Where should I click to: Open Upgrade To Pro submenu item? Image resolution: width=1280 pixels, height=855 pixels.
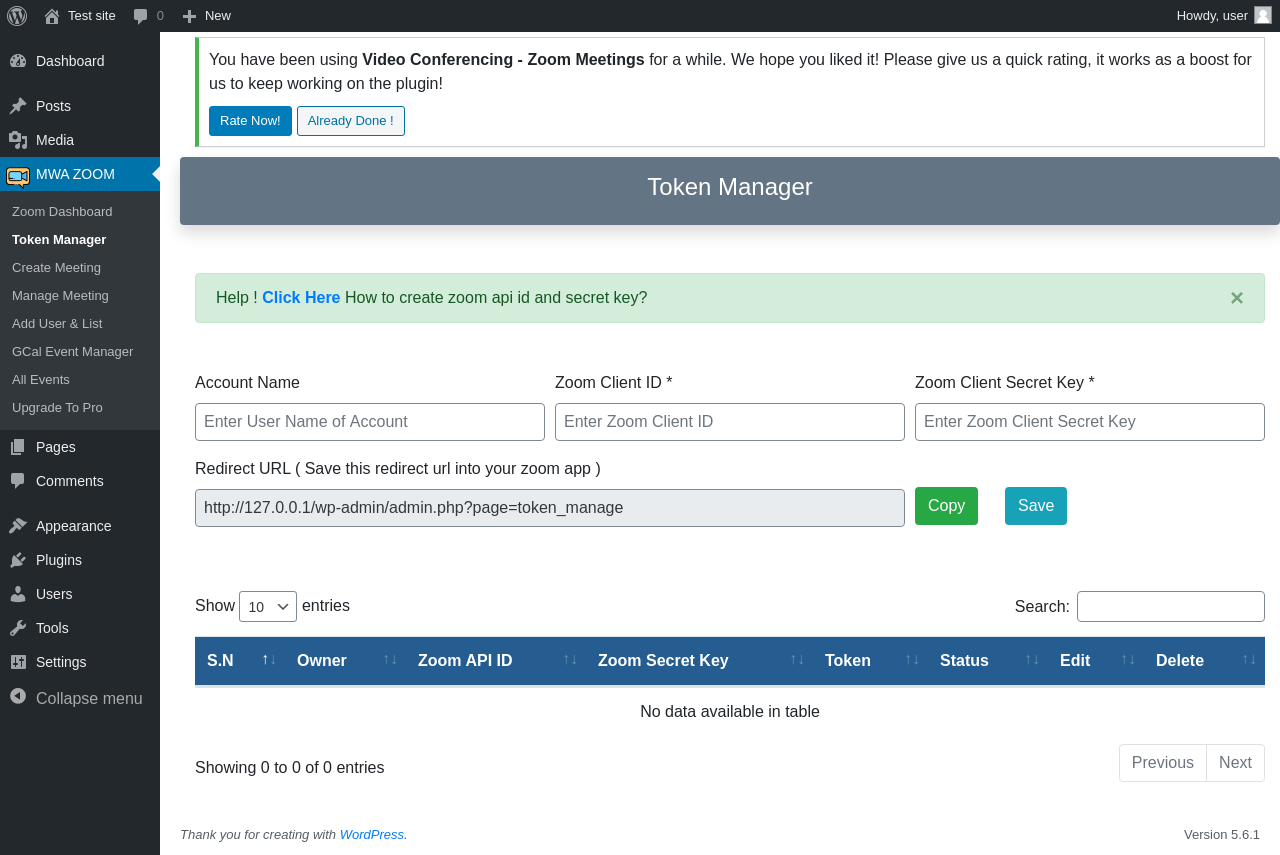[x=57, y=408]
